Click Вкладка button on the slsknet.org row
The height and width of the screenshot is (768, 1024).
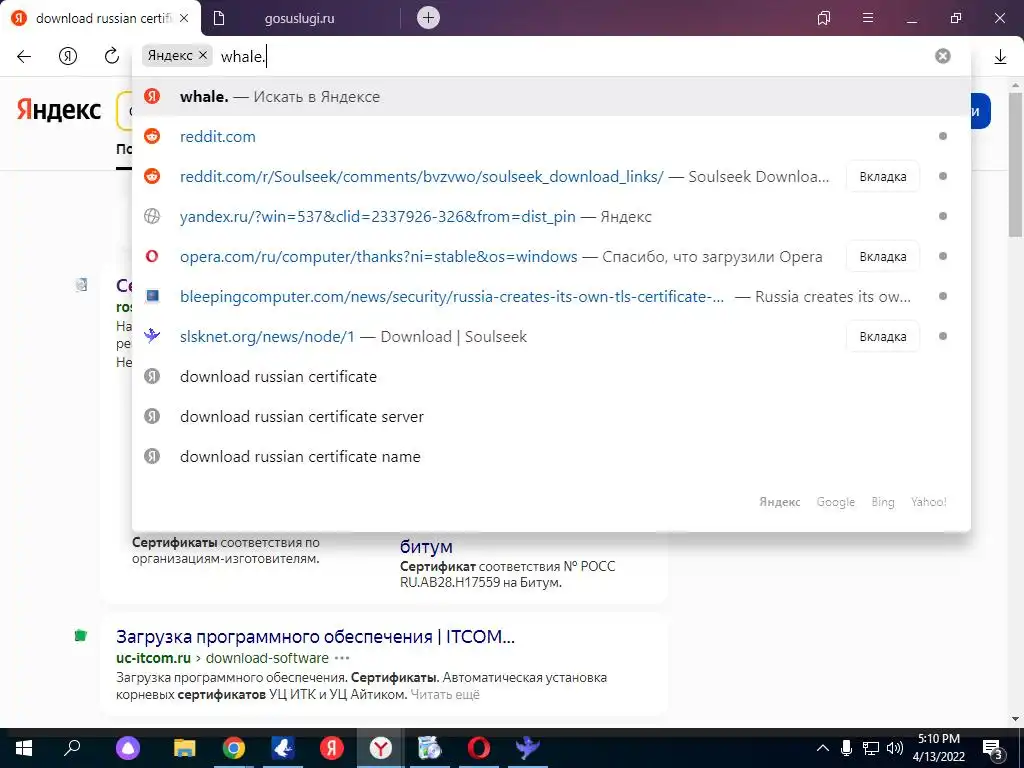[882, 336]
